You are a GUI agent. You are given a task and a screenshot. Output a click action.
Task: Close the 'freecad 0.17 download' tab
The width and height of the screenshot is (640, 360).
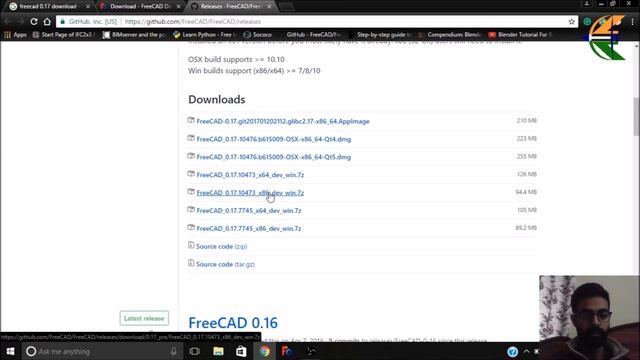[87, 7]
